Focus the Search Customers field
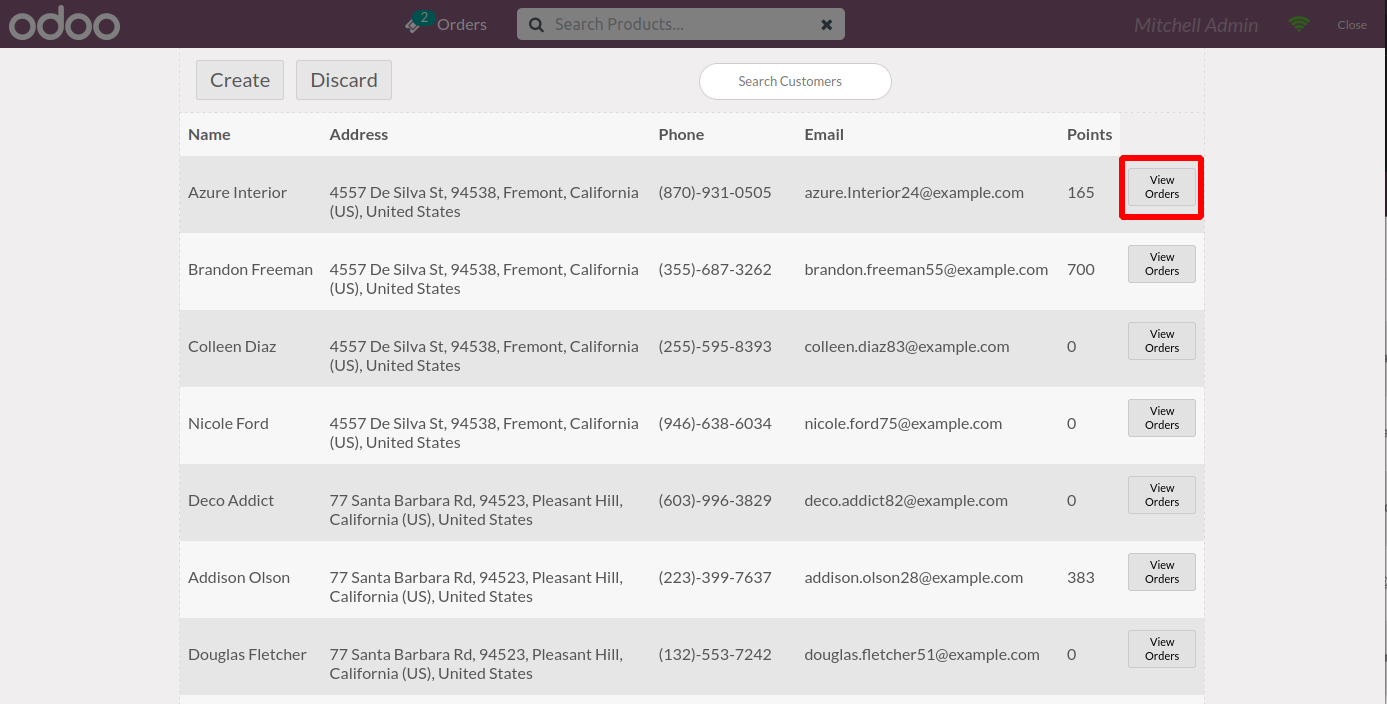Viewport: 1387px width, 704px height. point(795,82)
